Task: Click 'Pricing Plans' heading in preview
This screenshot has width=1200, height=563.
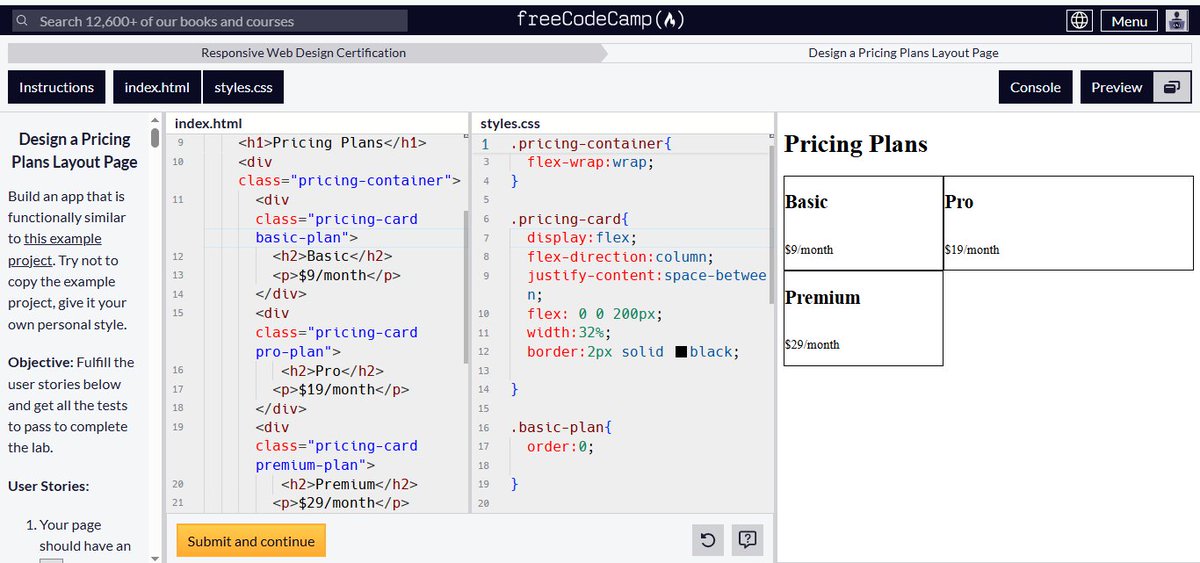Action: pos(856,144)
